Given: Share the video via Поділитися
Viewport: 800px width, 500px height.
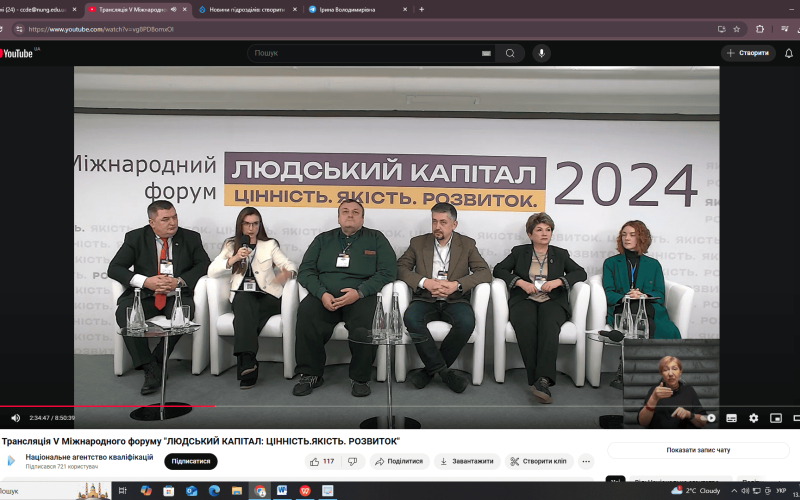Looking at the screenshot, I should (x=399, y=461).
